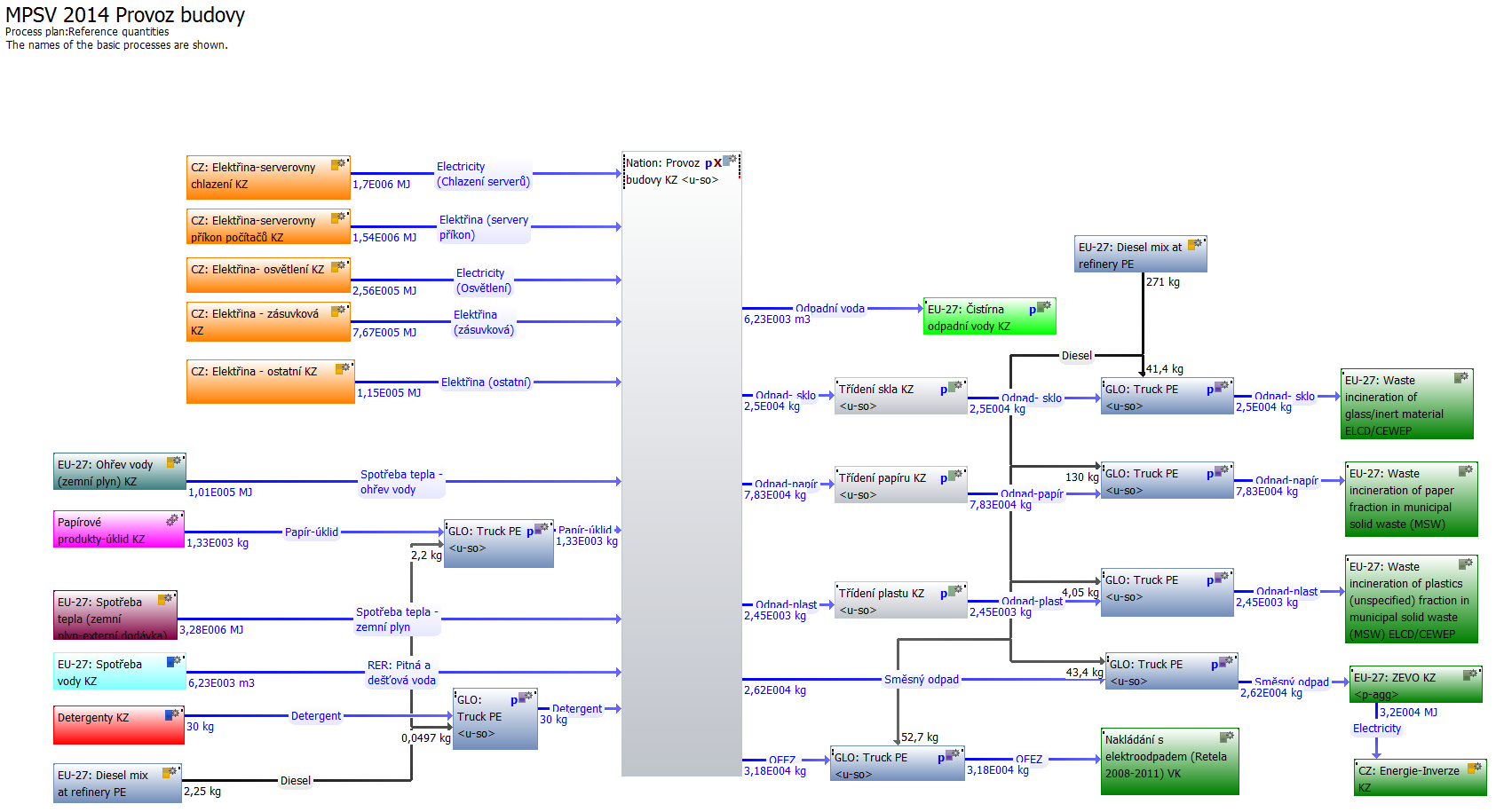
Task: Click the icon on Čistírna odpadní vody KZ
Action: pos(1044,307)
